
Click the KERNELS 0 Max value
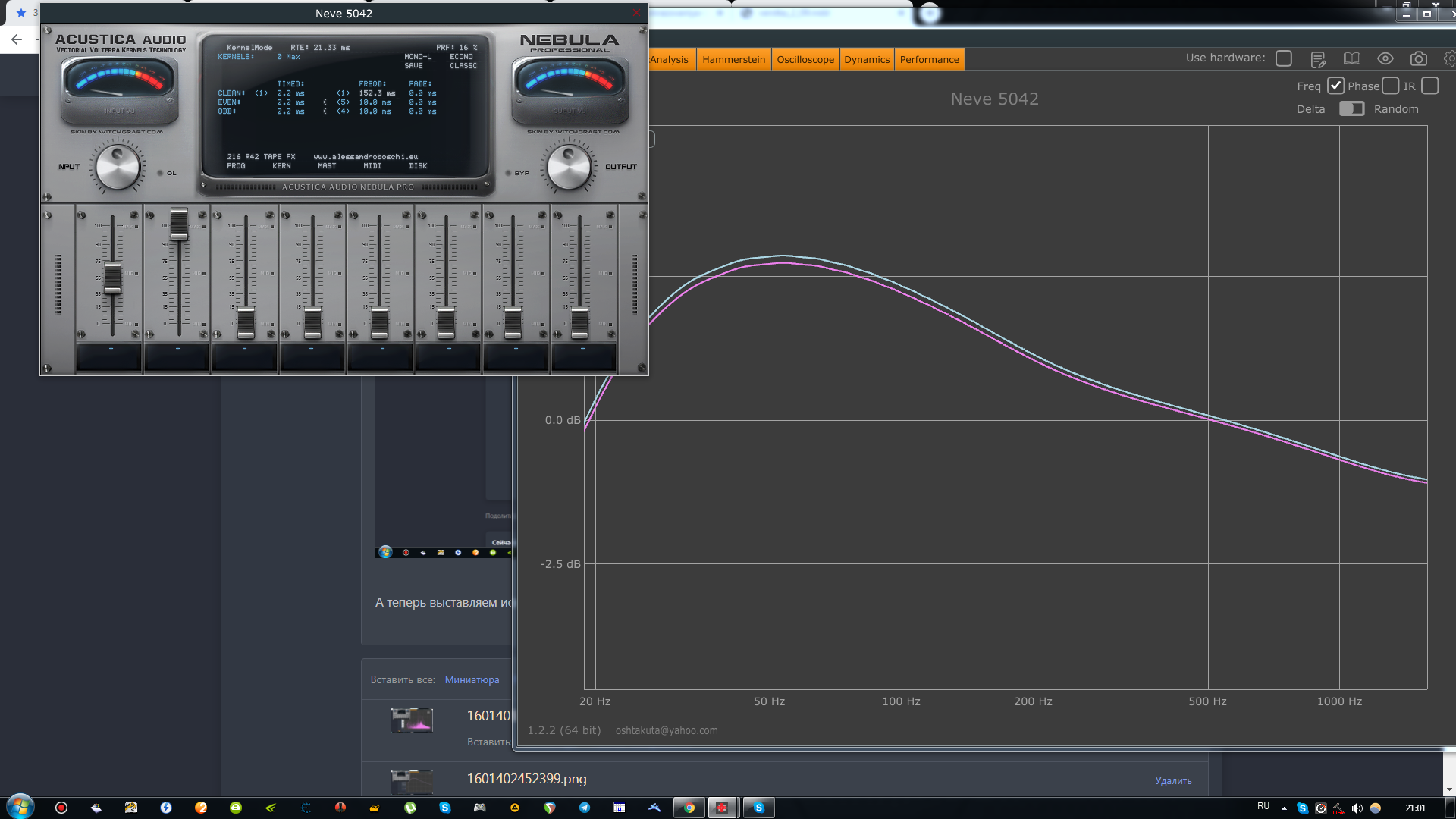point(288,57)
